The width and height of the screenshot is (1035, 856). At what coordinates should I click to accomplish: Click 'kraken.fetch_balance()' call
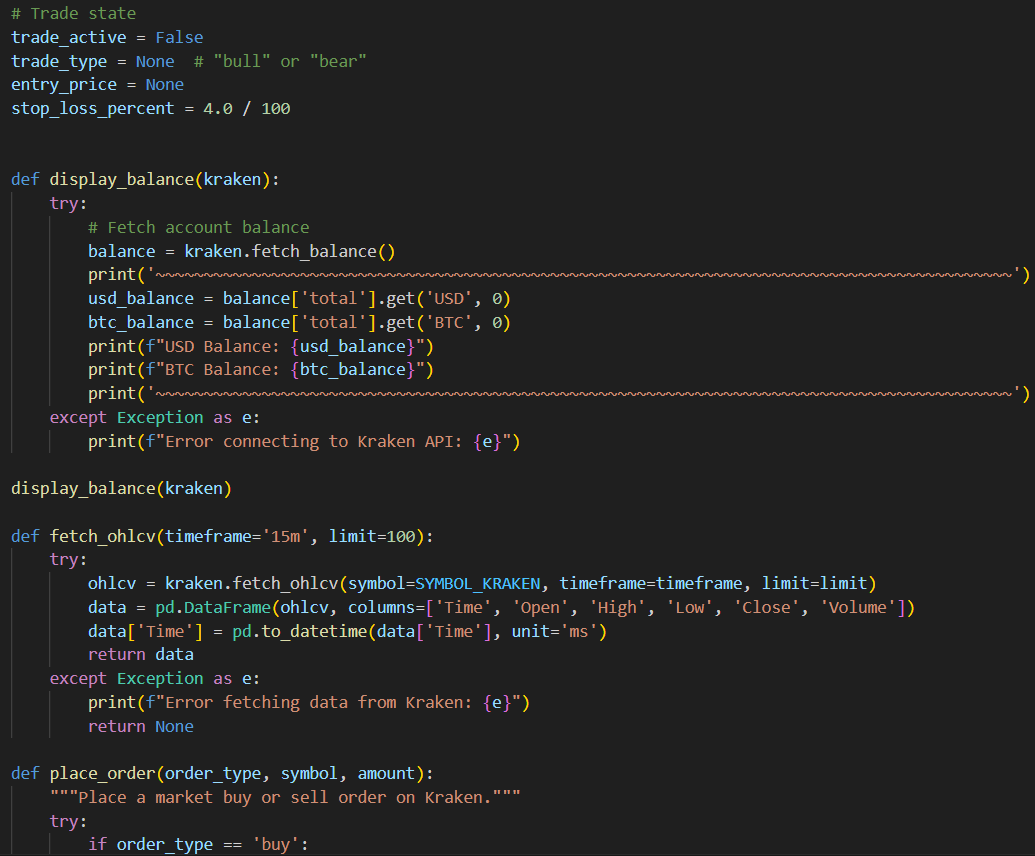(290, 251)
